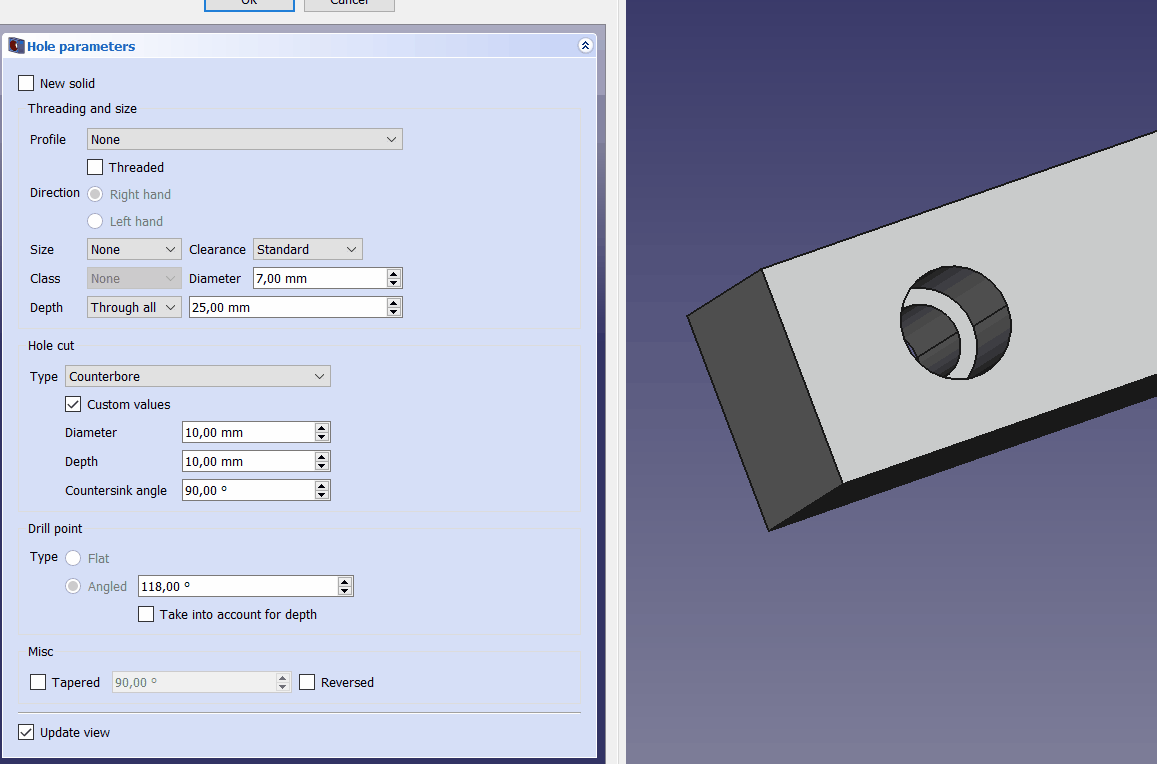Decrease hole Diameter with down arrow
The image size is (1157, 764).
tap(394, 283)
